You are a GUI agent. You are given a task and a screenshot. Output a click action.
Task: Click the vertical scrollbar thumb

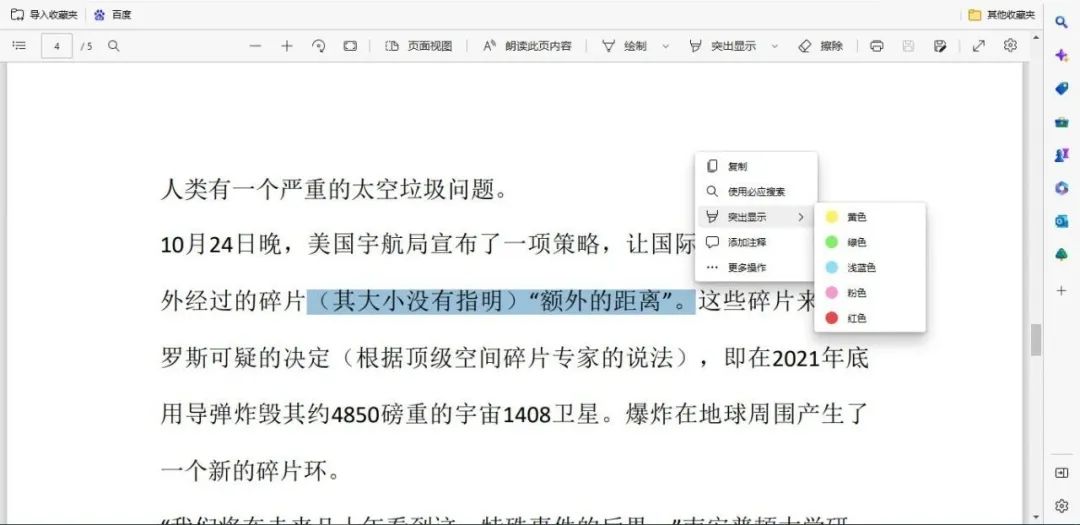1035,340
